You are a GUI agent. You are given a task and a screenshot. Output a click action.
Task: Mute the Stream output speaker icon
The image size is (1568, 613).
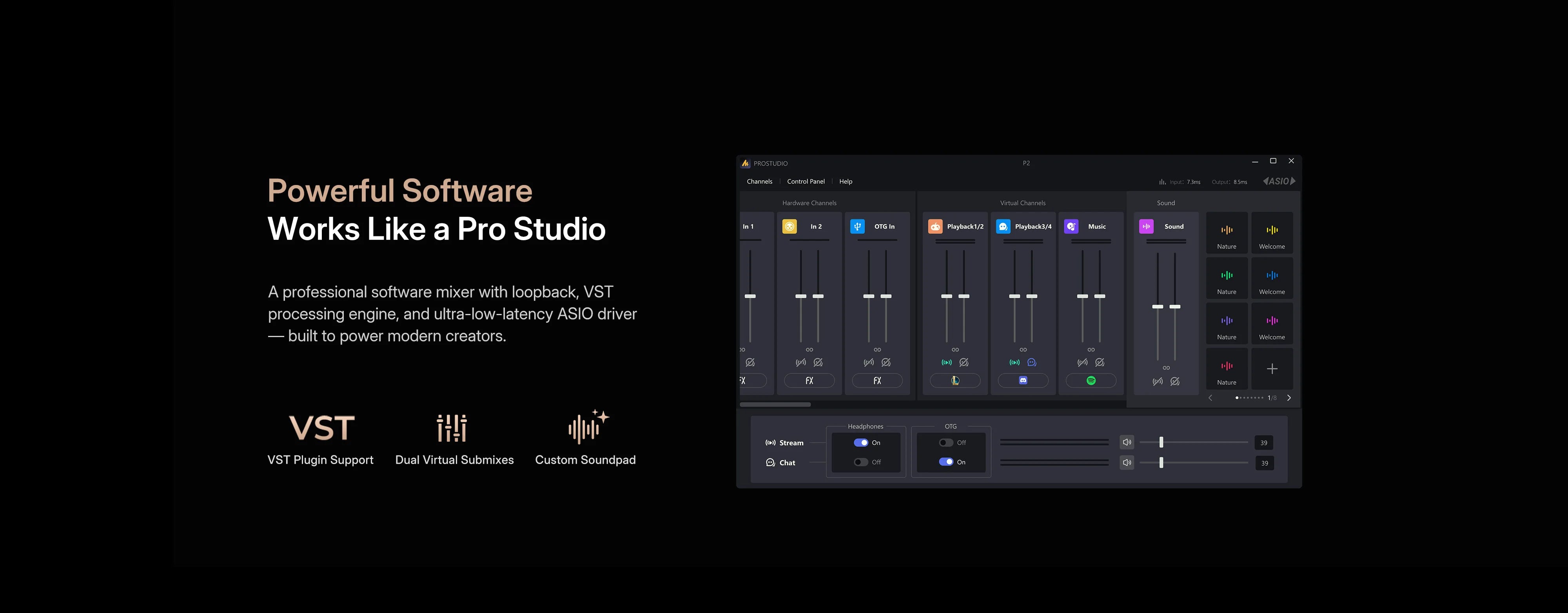coord(1127,443)
